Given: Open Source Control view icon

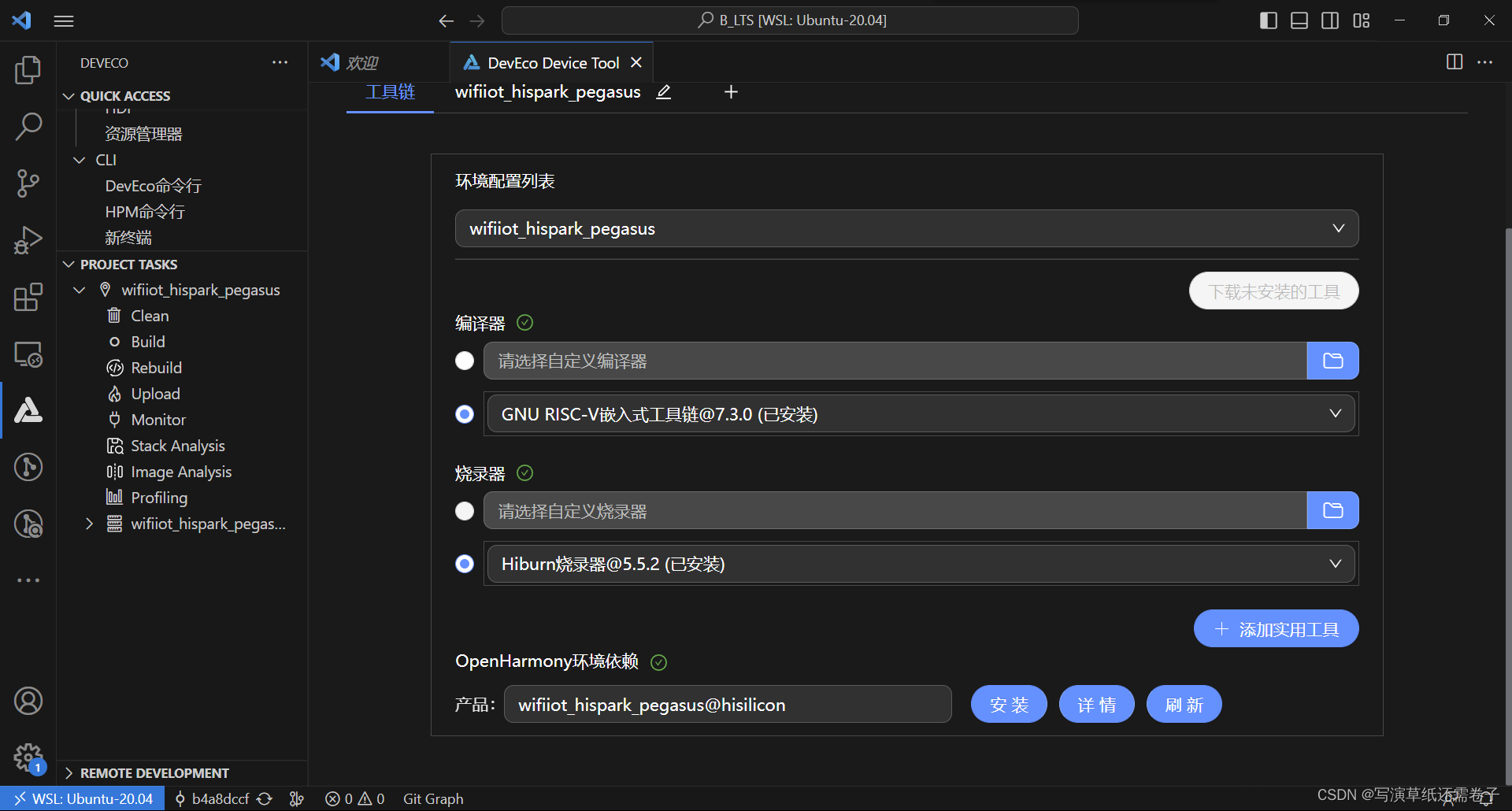Looking at the screenshot, I should pyautogui.click(x=28, y=183).
